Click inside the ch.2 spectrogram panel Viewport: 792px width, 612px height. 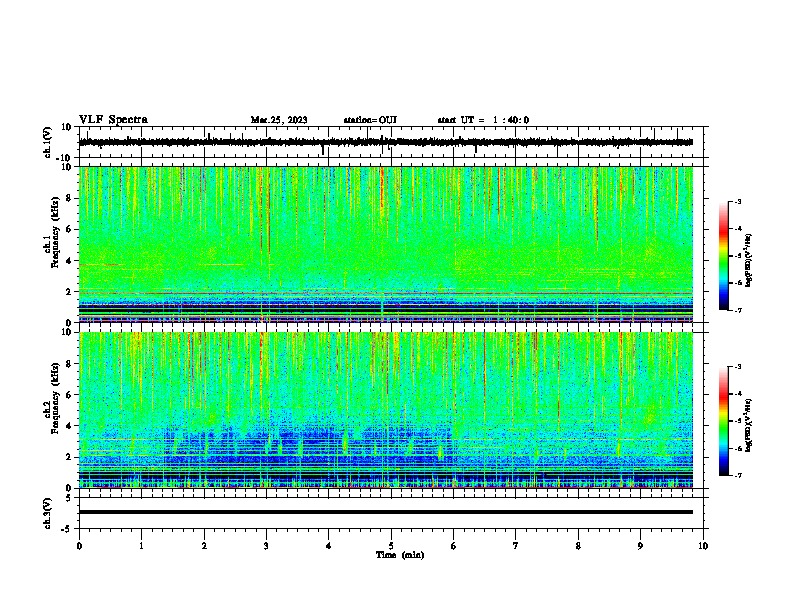pyautogui.click(x=386, y=410)
